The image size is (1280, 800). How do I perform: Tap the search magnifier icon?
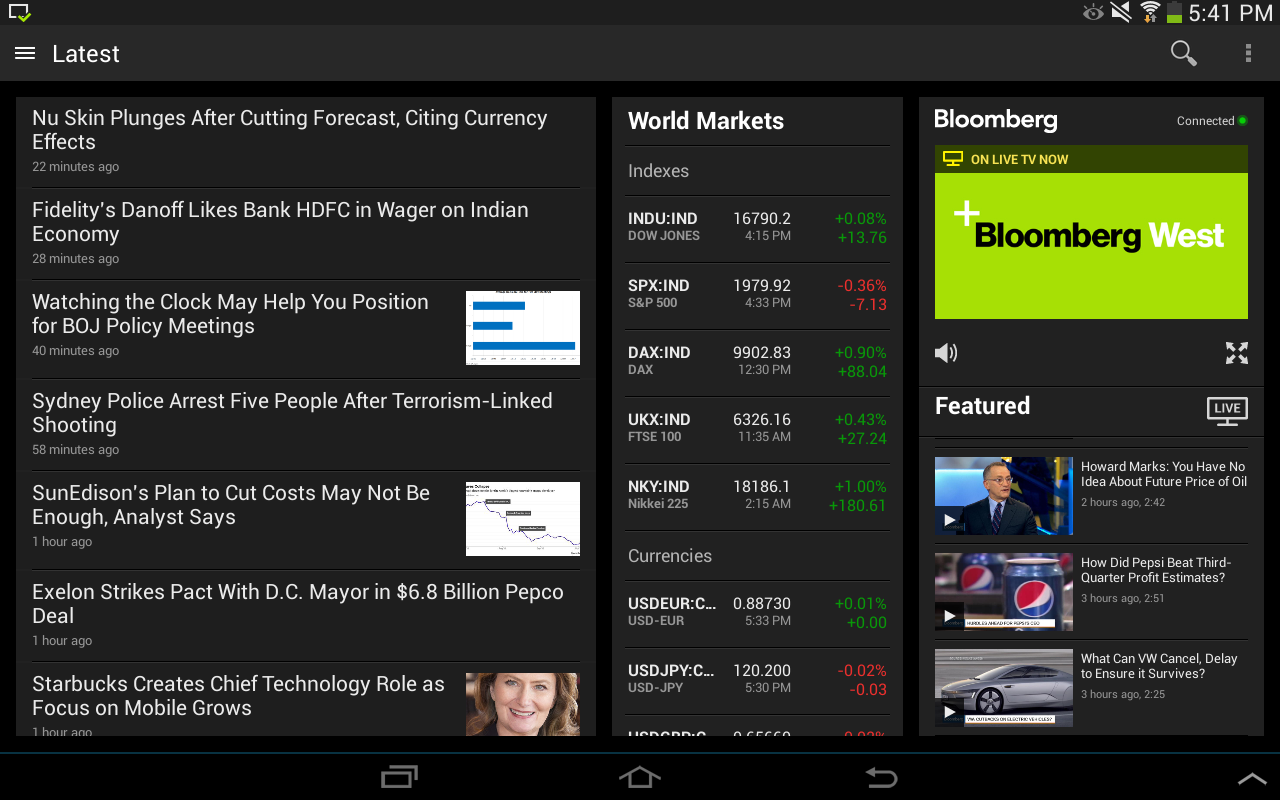point(1184,53)
